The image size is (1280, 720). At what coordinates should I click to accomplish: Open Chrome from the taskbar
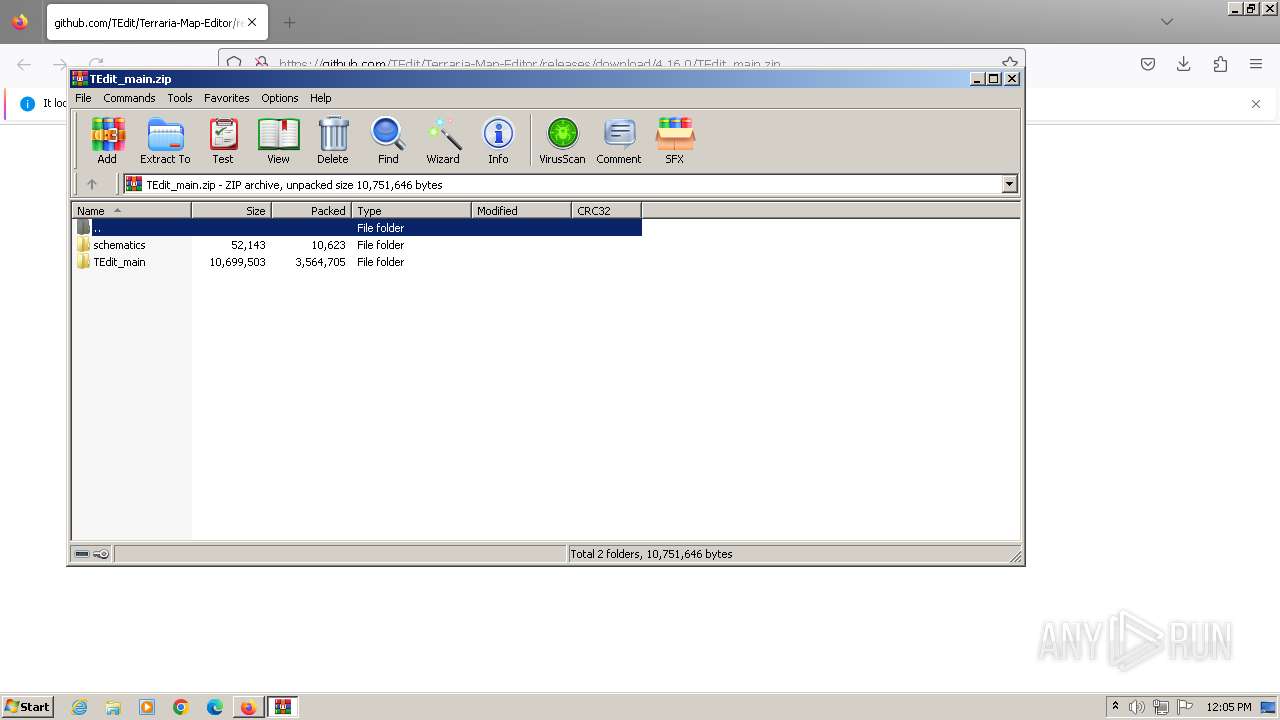click(x=181, y=707)
